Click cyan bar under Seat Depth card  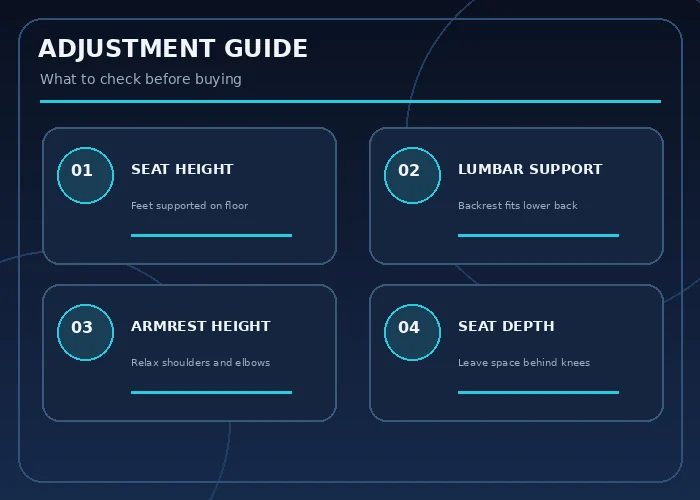[538, 392]
